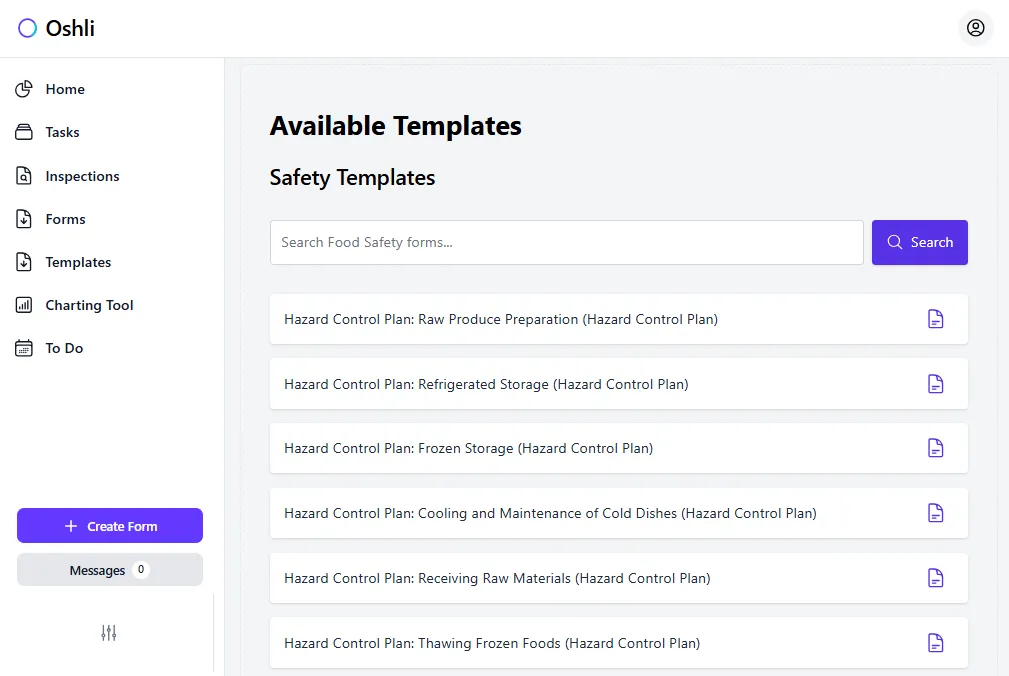Image resolution: width=1009 pixels, height=676 pixels.
Task: Open the Charting Tool
Action: (x=89, y=305)
